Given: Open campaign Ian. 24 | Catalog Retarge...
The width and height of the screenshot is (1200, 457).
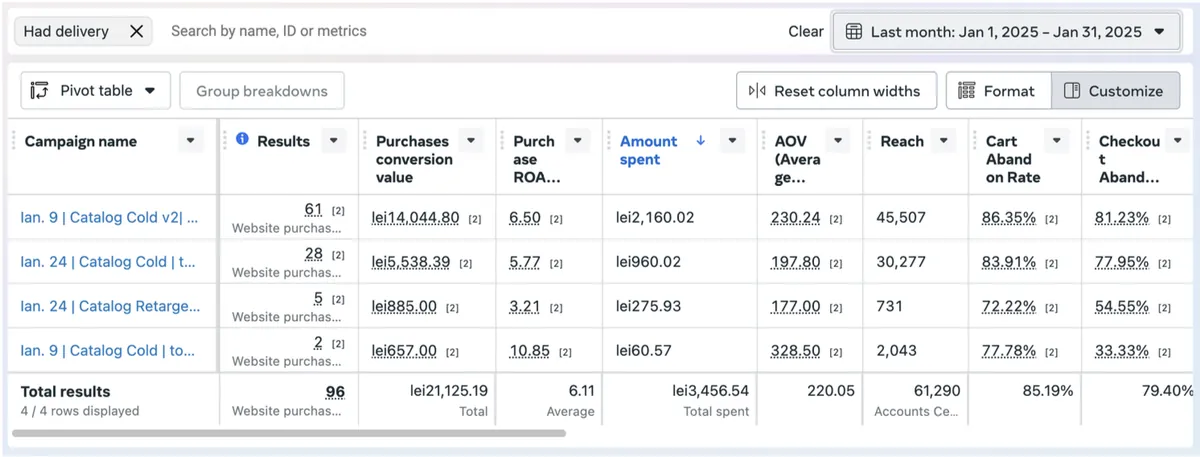Looking at the screenshot, I should tap(108, 306).
